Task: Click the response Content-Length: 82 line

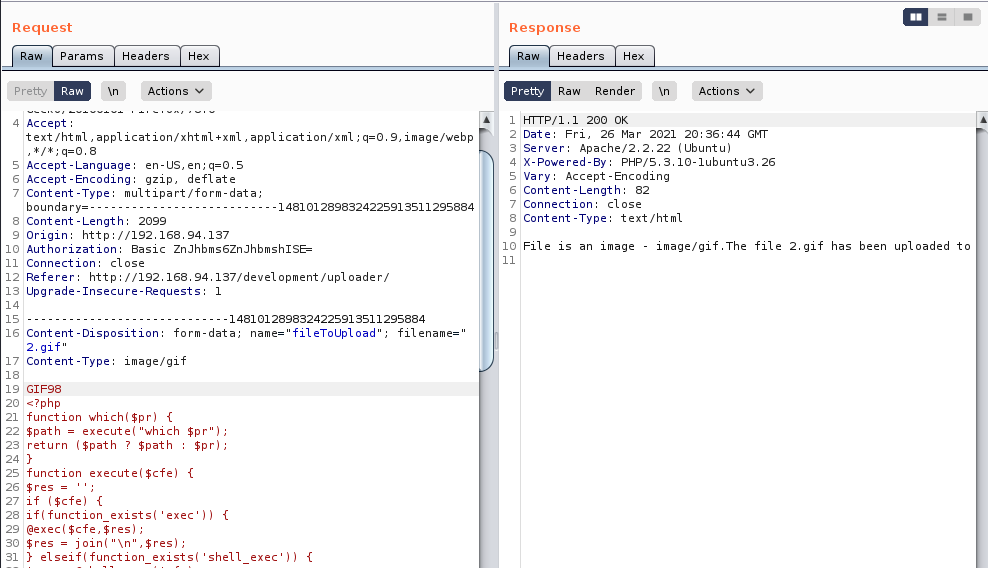Action: click(586, 190)
